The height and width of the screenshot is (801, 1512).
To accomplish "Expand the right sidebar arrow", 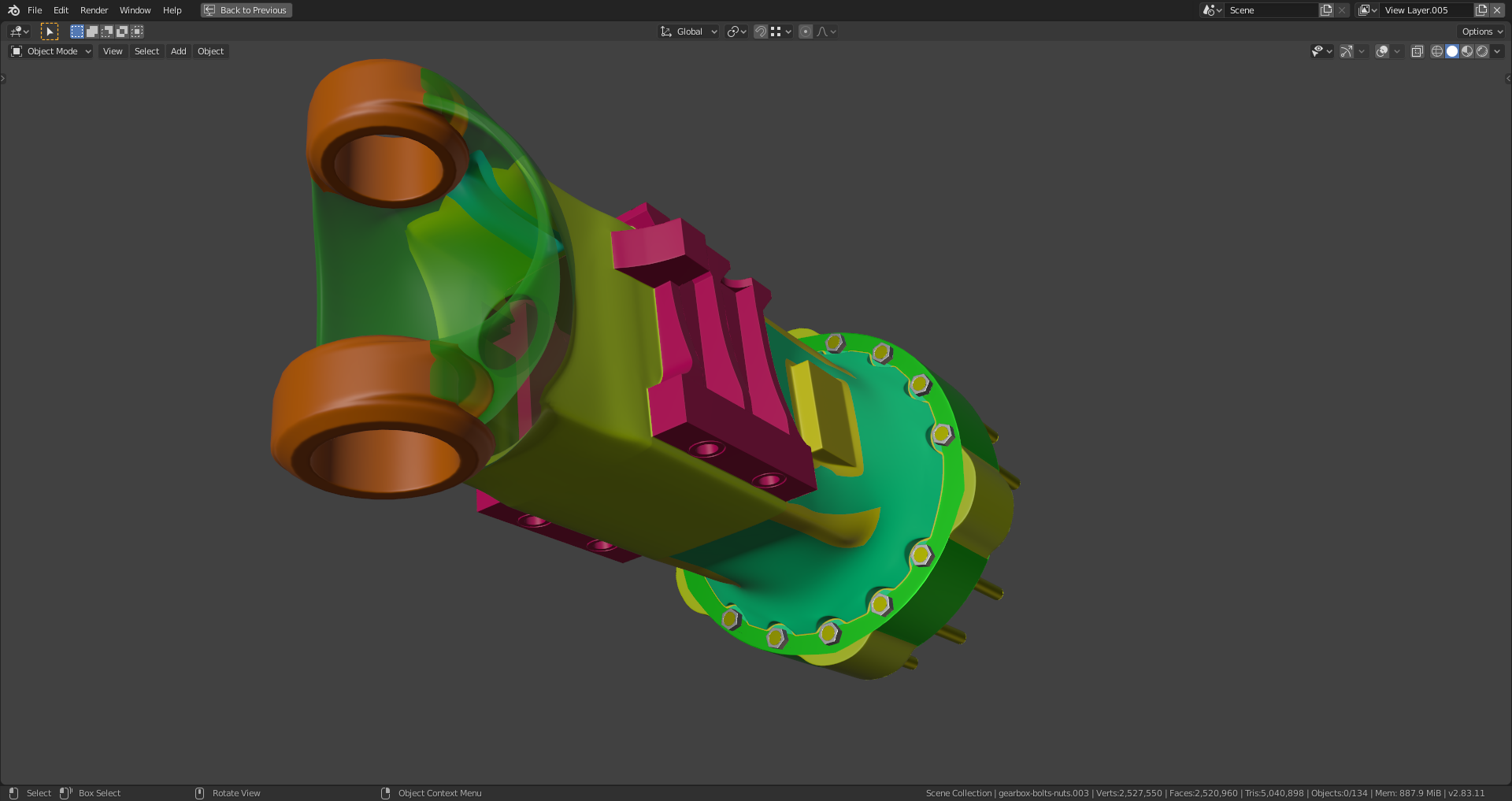I will 1508,78.
